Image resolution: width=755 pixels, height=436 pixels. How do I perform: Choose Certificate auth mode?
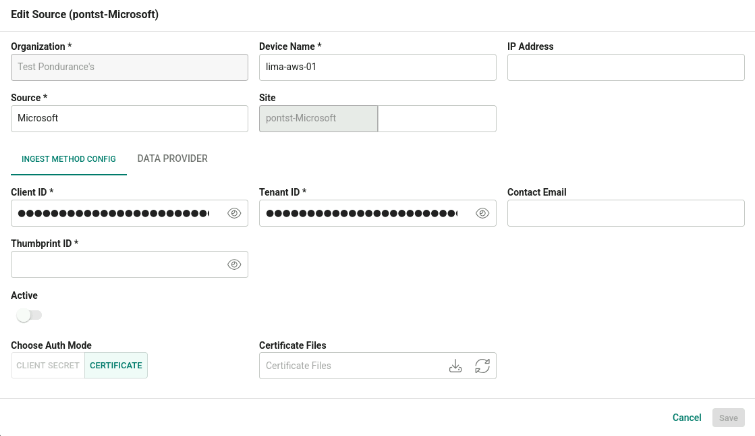click(116, 365)
